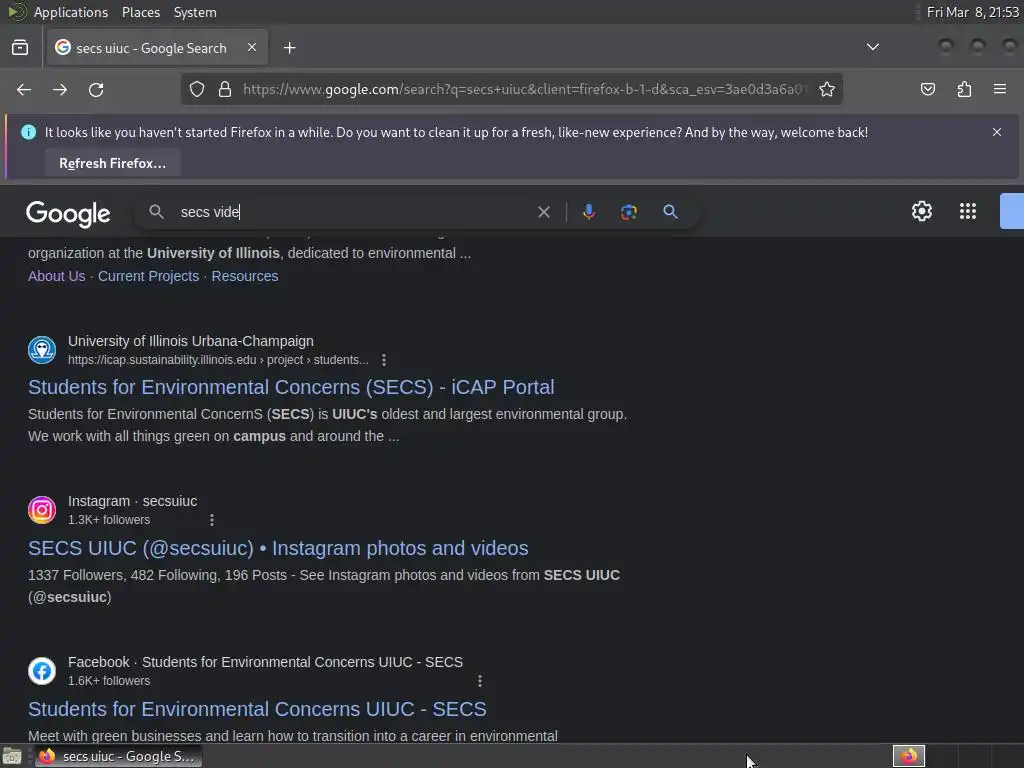Close the 'secs uiuc - Google Search' tab

[x=252, y=47]
